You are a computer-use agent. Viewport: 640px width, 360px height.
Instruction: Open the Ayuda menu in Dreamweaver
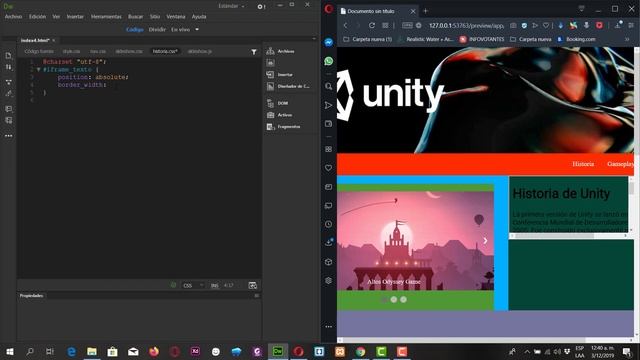pyautogui.click(x=199, y=17)
